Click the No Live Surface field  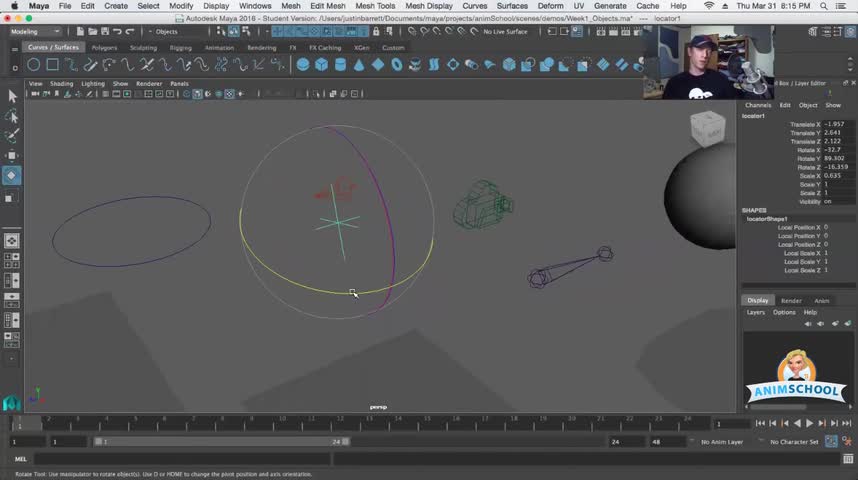tap(505, 32)
